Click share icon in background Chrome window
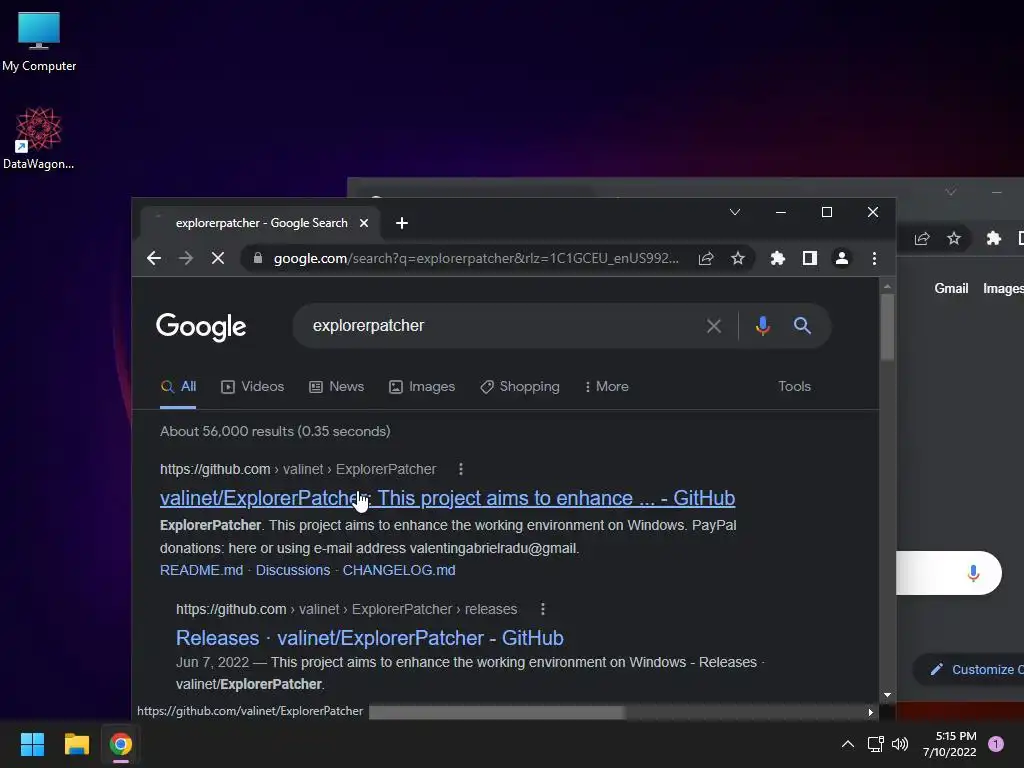This screenshot has width=1024, height=768. 922,239
